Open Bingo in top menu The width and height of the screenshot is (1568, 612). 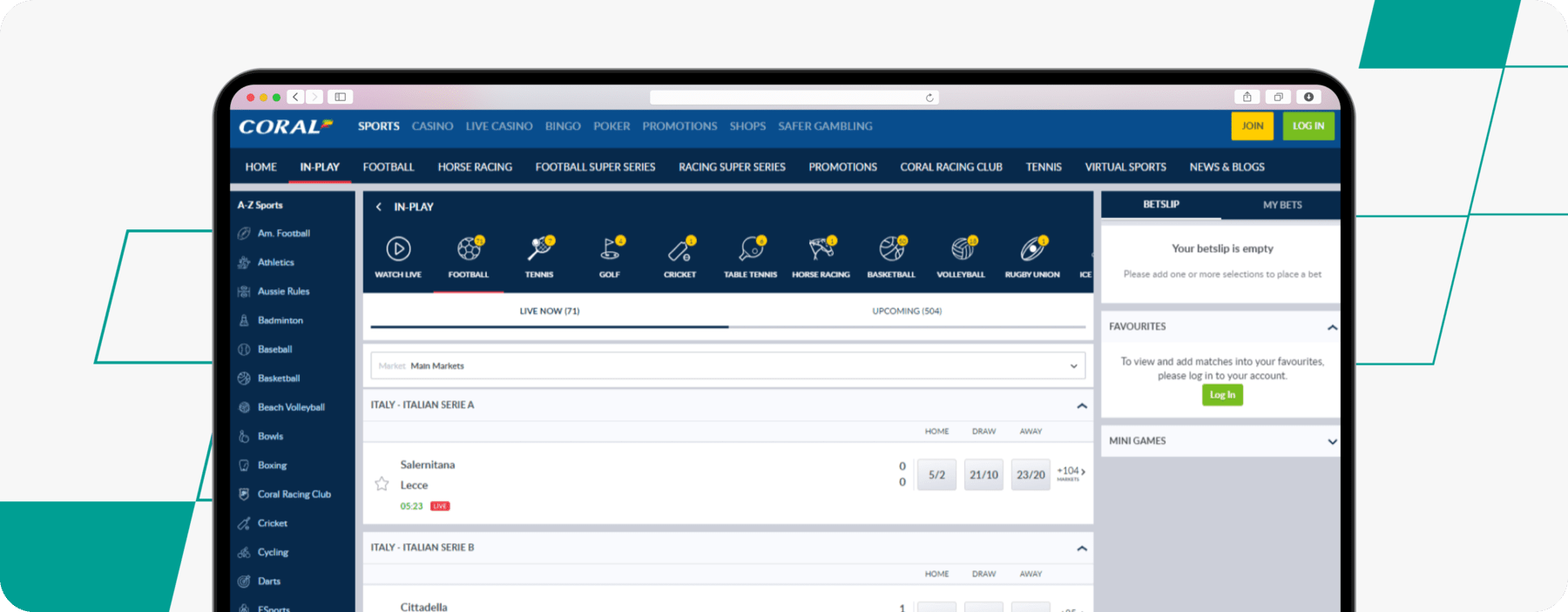point(563,126)
